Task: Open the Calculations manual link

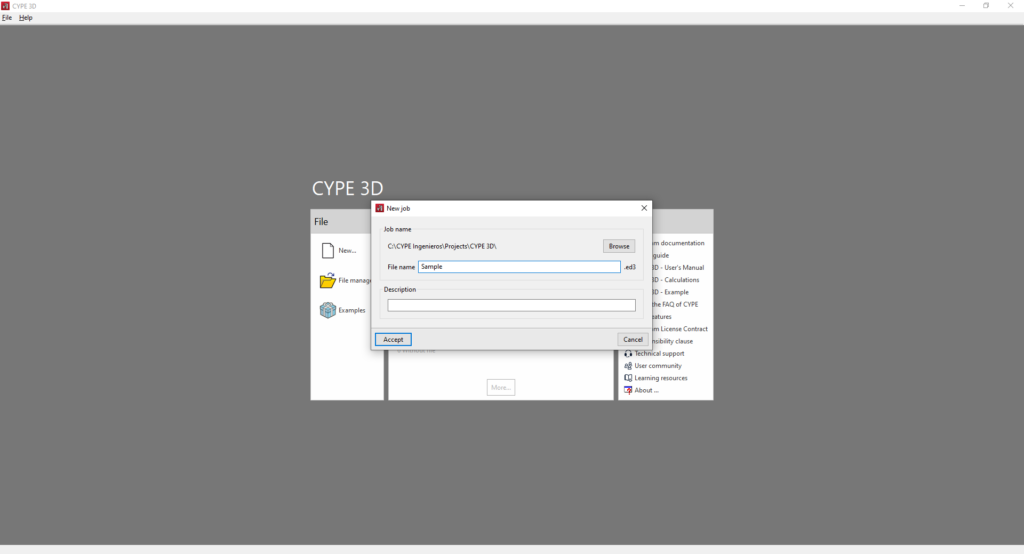Action: coord(675,280)
